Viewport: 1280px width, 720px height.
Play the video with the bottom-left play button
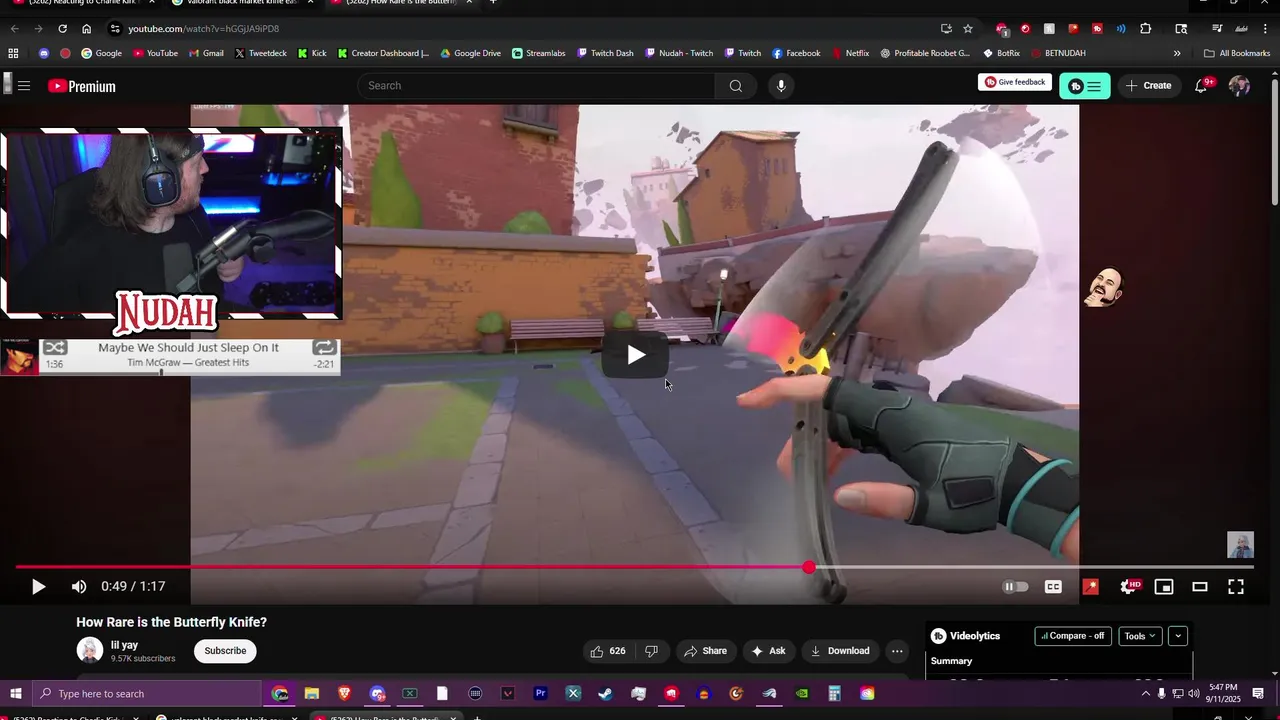pyautogui.click(x=38, y=587)
